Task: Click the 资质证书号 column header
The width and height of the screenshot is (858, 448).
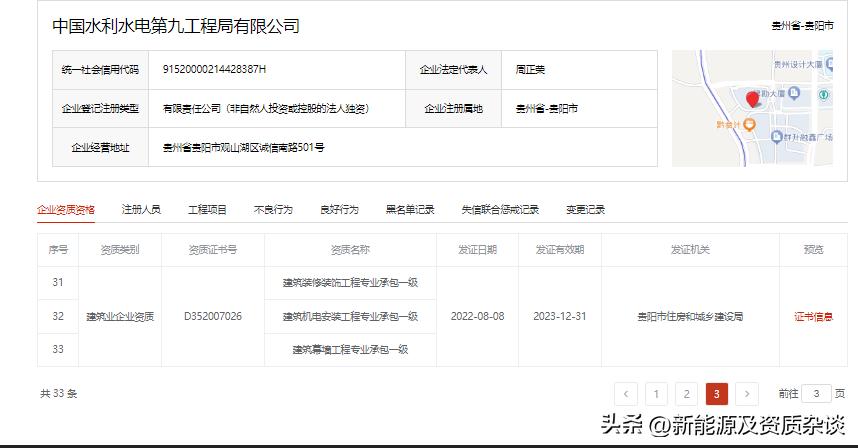Action: 213,250
